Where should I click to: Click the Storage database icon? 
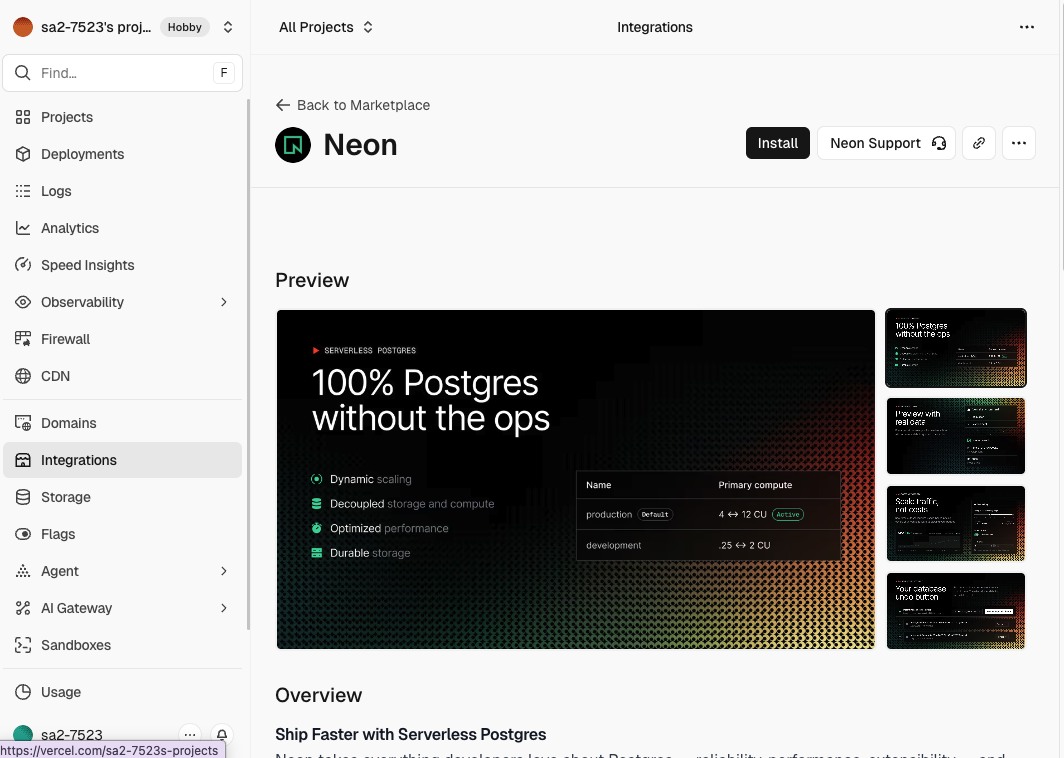pyautogui.click(x=23, y=497)
